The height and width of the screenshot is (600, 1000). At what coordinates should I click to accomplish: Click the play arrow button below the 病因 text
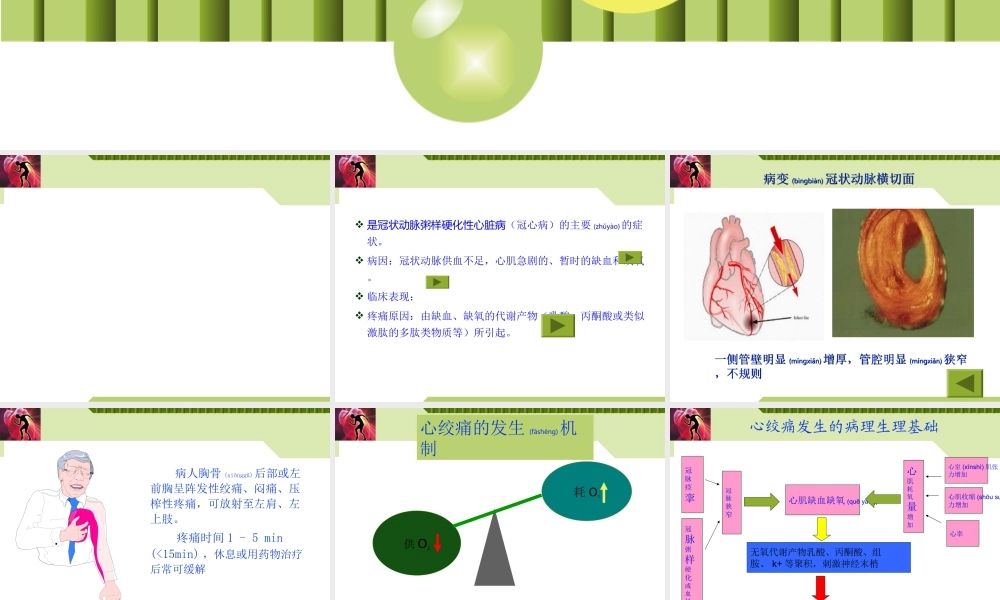pos(435,281)
